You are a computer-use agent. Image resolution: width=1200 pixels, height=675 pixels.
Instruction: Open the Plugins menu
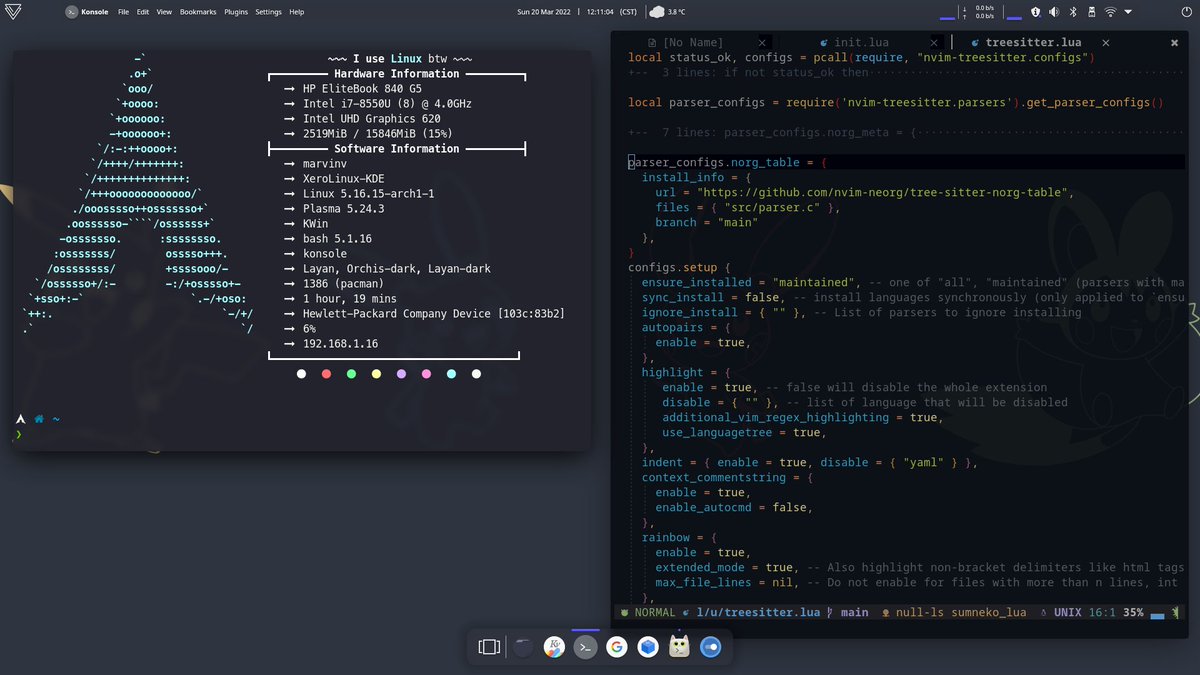(236, 12)
